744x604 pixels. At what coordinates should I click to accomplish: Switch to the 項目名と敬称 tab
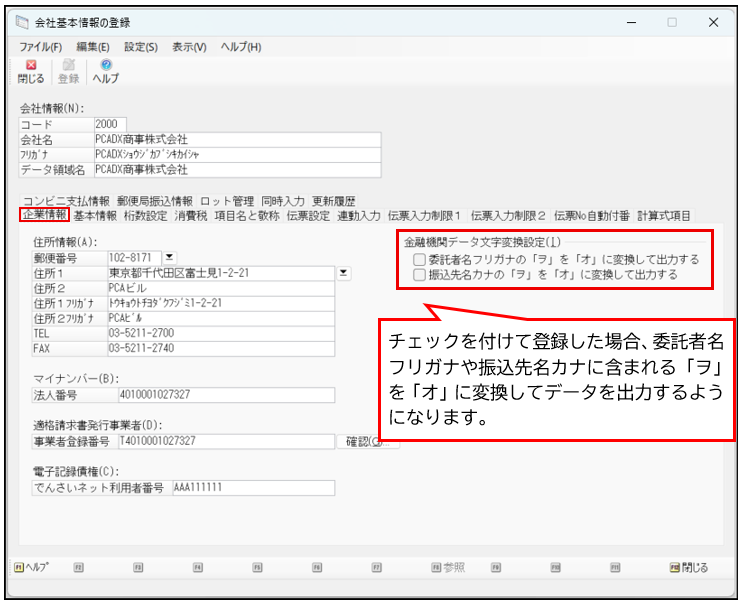[247, 216]
